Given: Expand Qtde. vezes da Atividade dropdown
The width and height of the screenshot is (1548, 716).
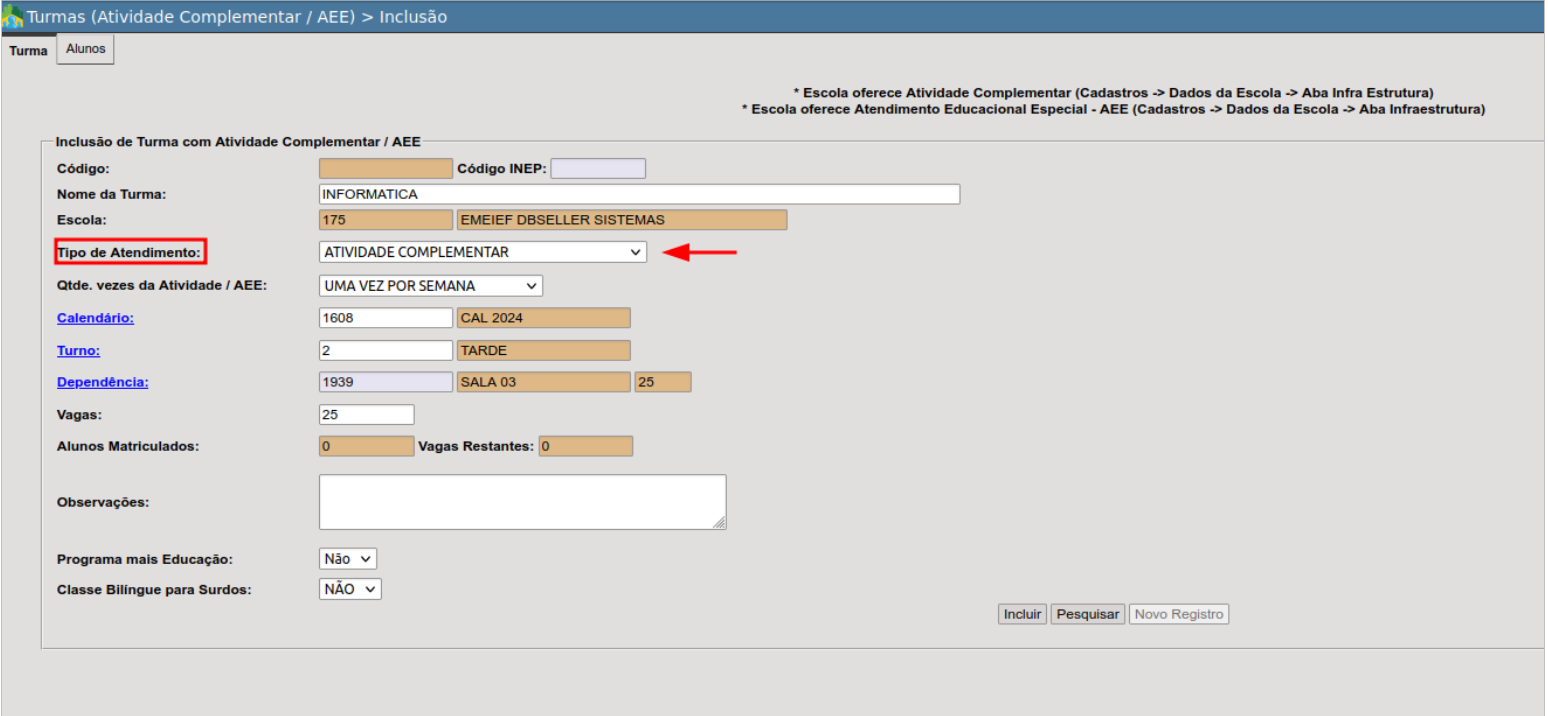Looking at the screenshot, I should pyautogui.click(x=430, y=286).
